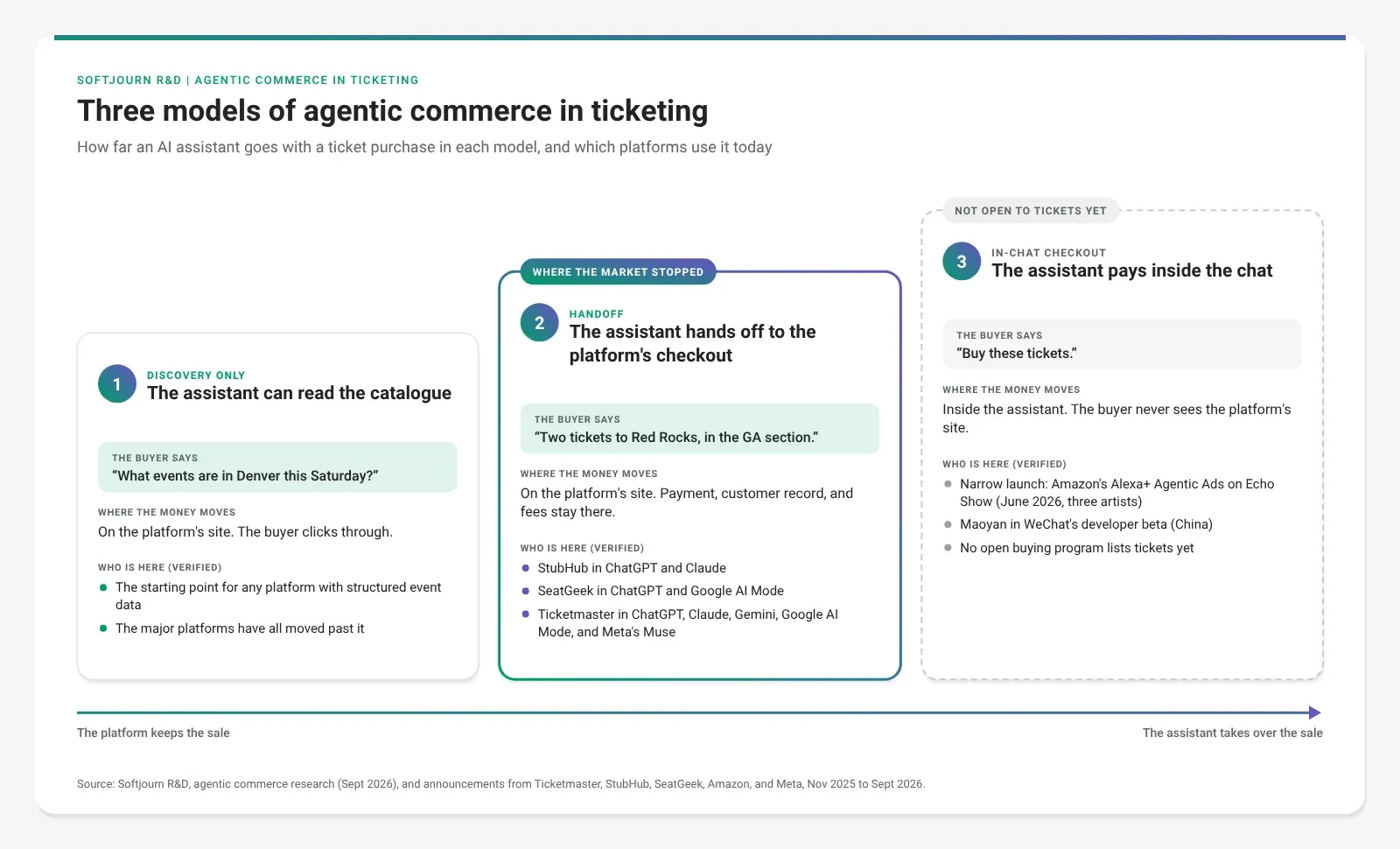The height and width of the screenshot is (849, 1400).
Task: Click the source footnote starting 'Source: Softjourn R&D'
Action: tap(500, 784)
